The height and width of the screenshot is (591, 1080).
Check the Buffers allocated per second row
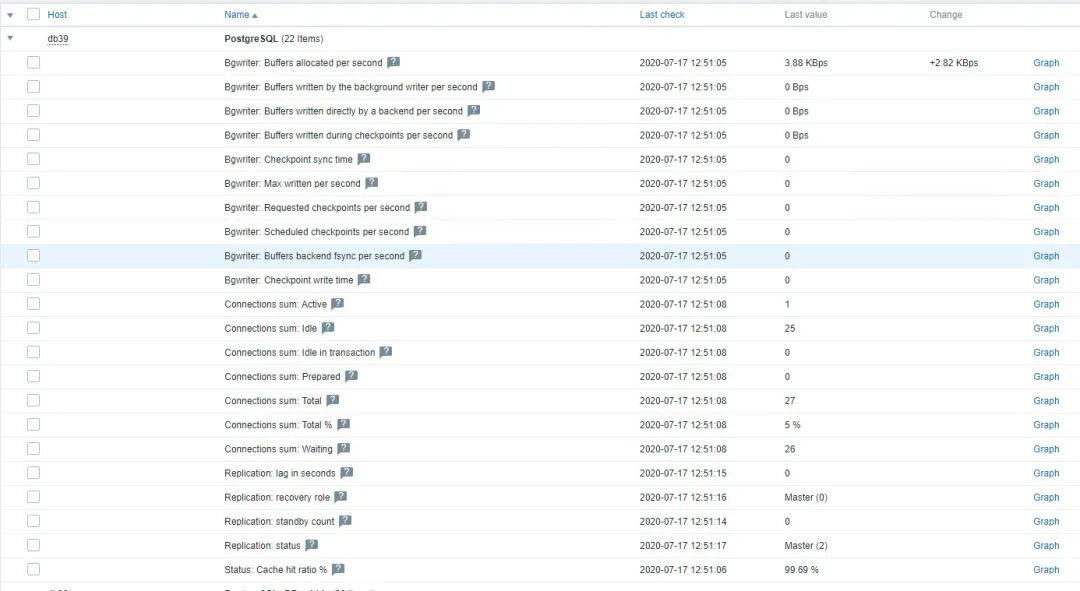click(33, 62)
